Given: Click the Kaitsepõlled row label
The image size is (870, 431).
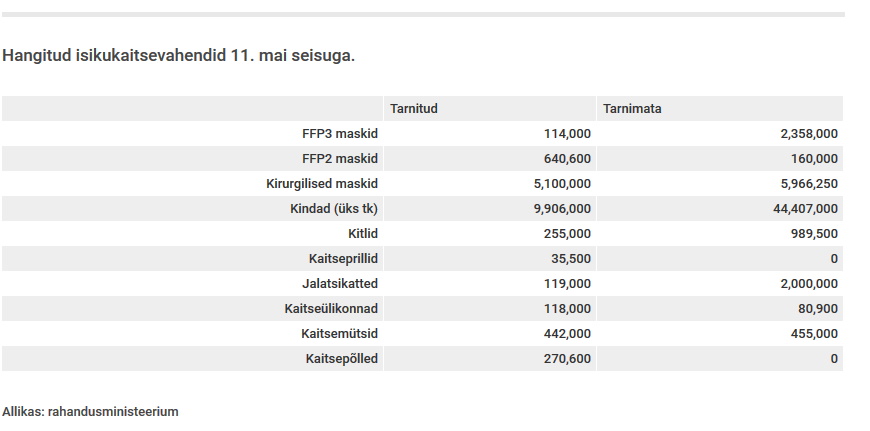Looking at the screenshot, I should pos(342,359).
